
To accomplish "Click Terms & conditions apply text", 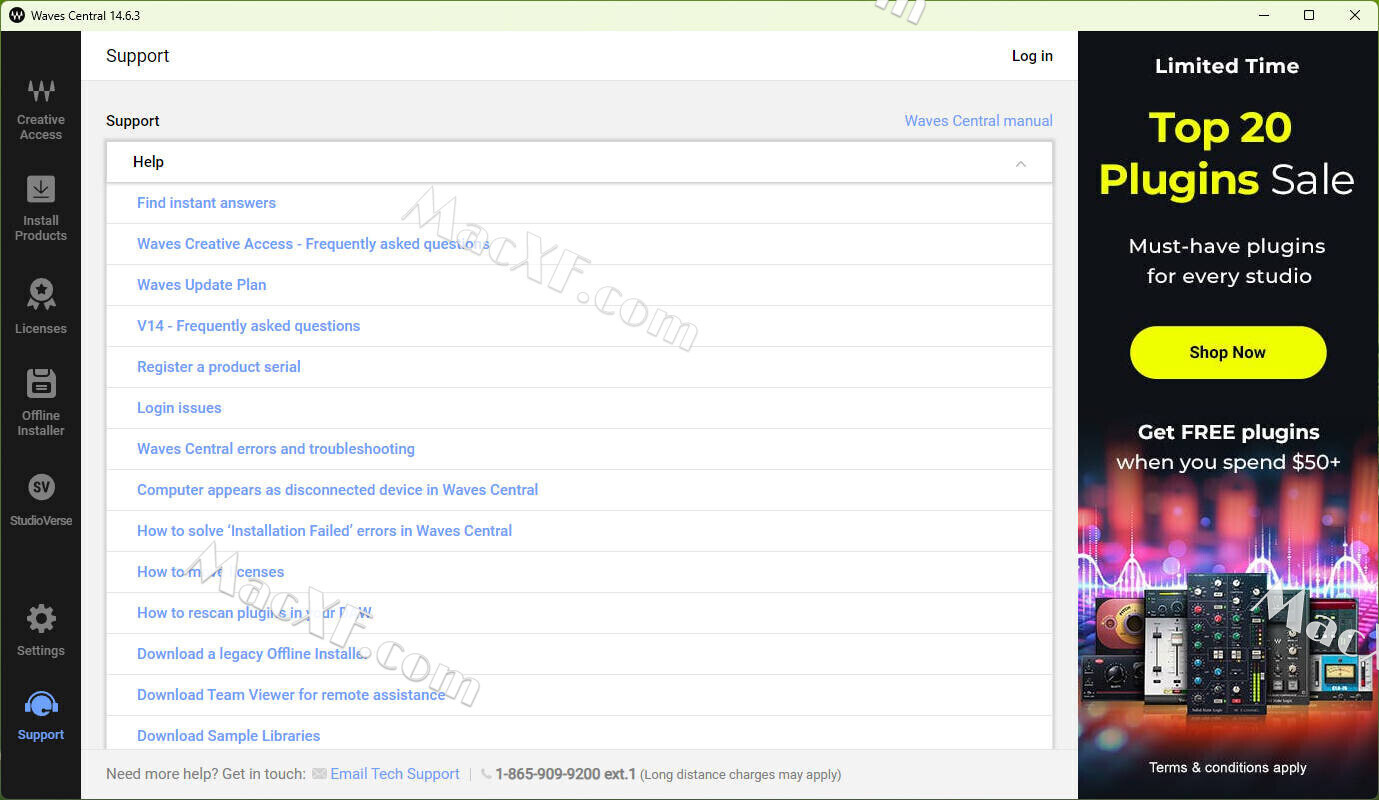I will coord(1227,768).
